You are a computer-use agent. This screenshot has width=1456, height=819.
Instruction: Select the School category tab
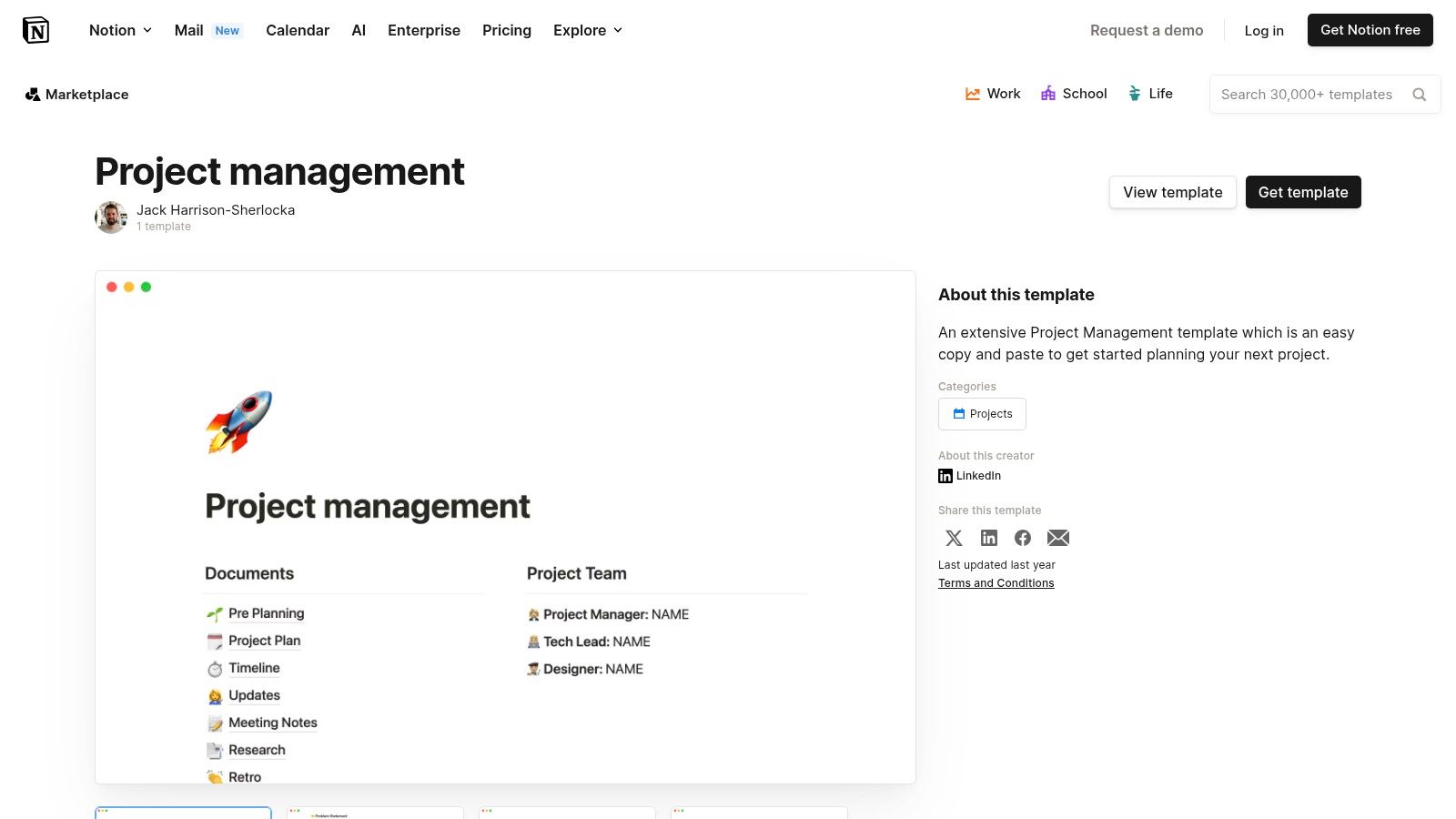(x=1074, y=94)
